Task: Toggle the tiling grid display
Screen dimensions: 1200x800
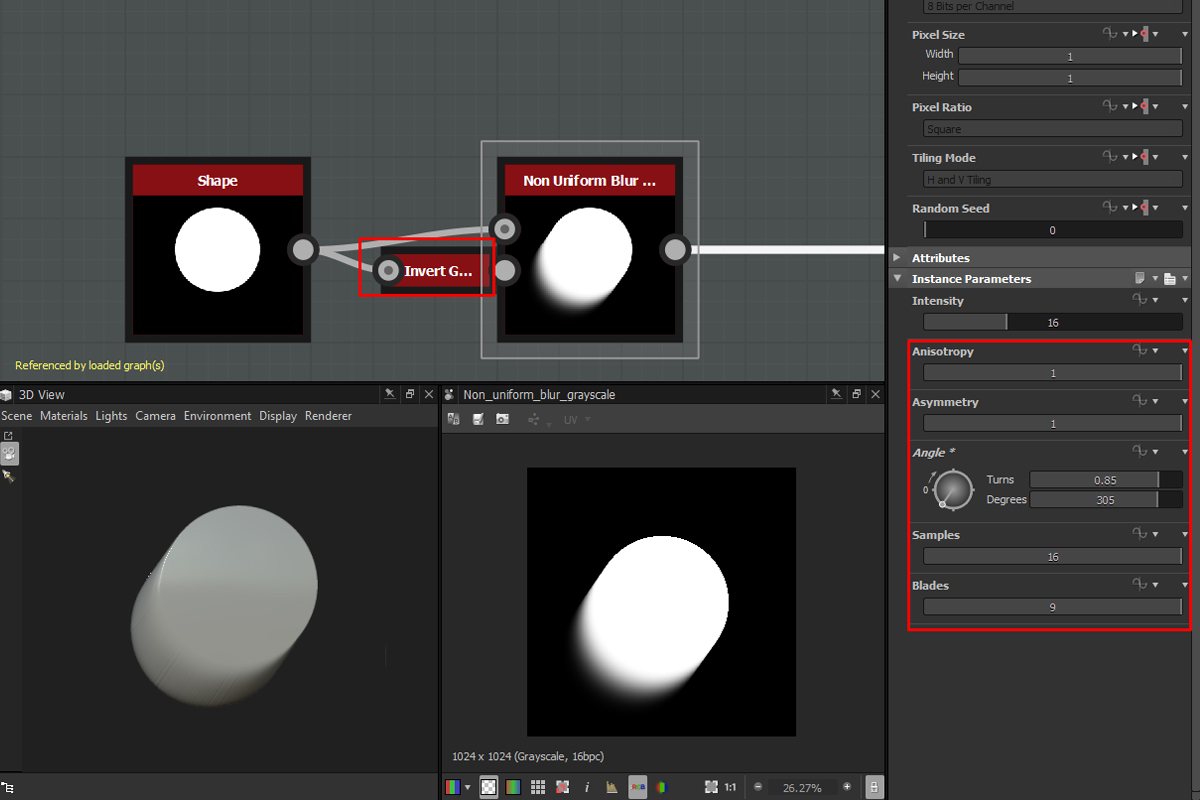Action: [538, 787]
